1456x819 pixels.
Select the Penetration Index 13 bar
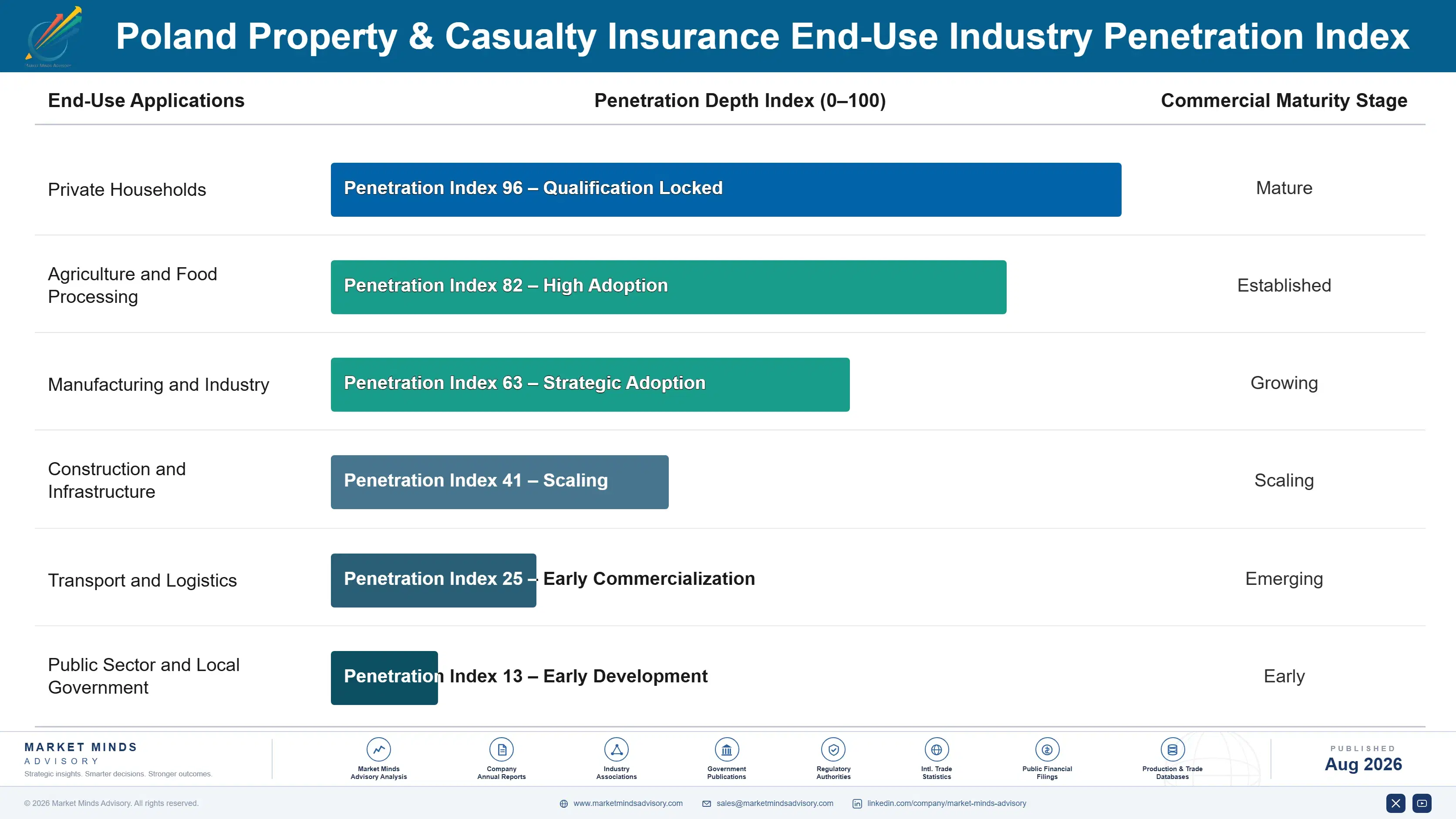pos(384,678)
